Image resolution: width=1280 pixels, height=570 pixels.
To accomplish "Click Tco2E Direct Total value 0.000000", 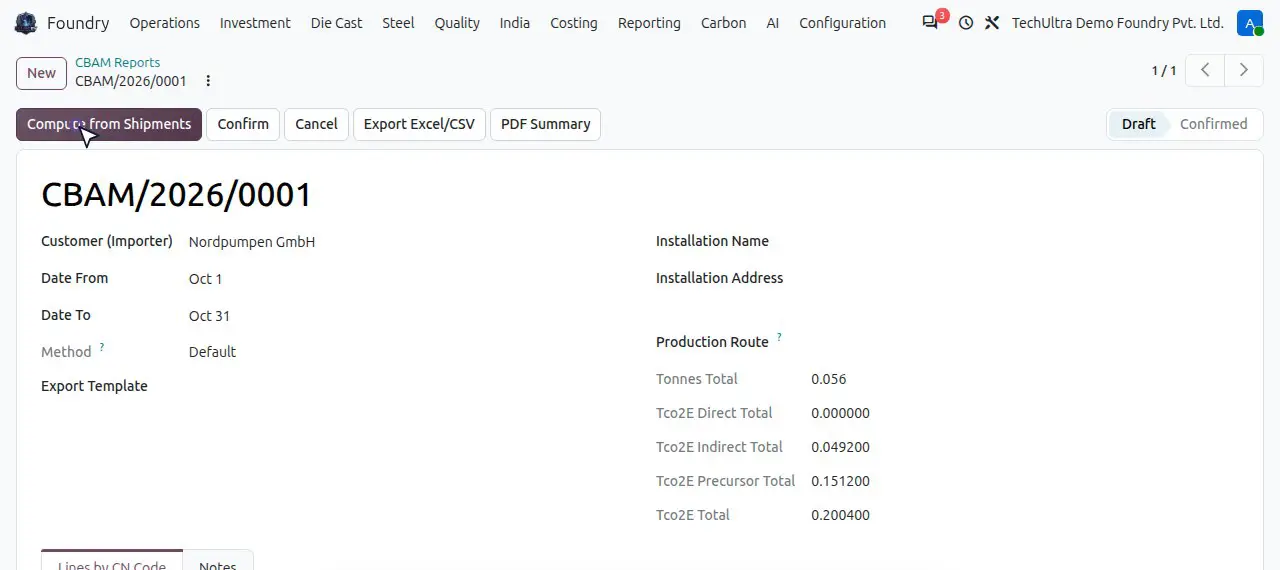I will pos(841,413).
